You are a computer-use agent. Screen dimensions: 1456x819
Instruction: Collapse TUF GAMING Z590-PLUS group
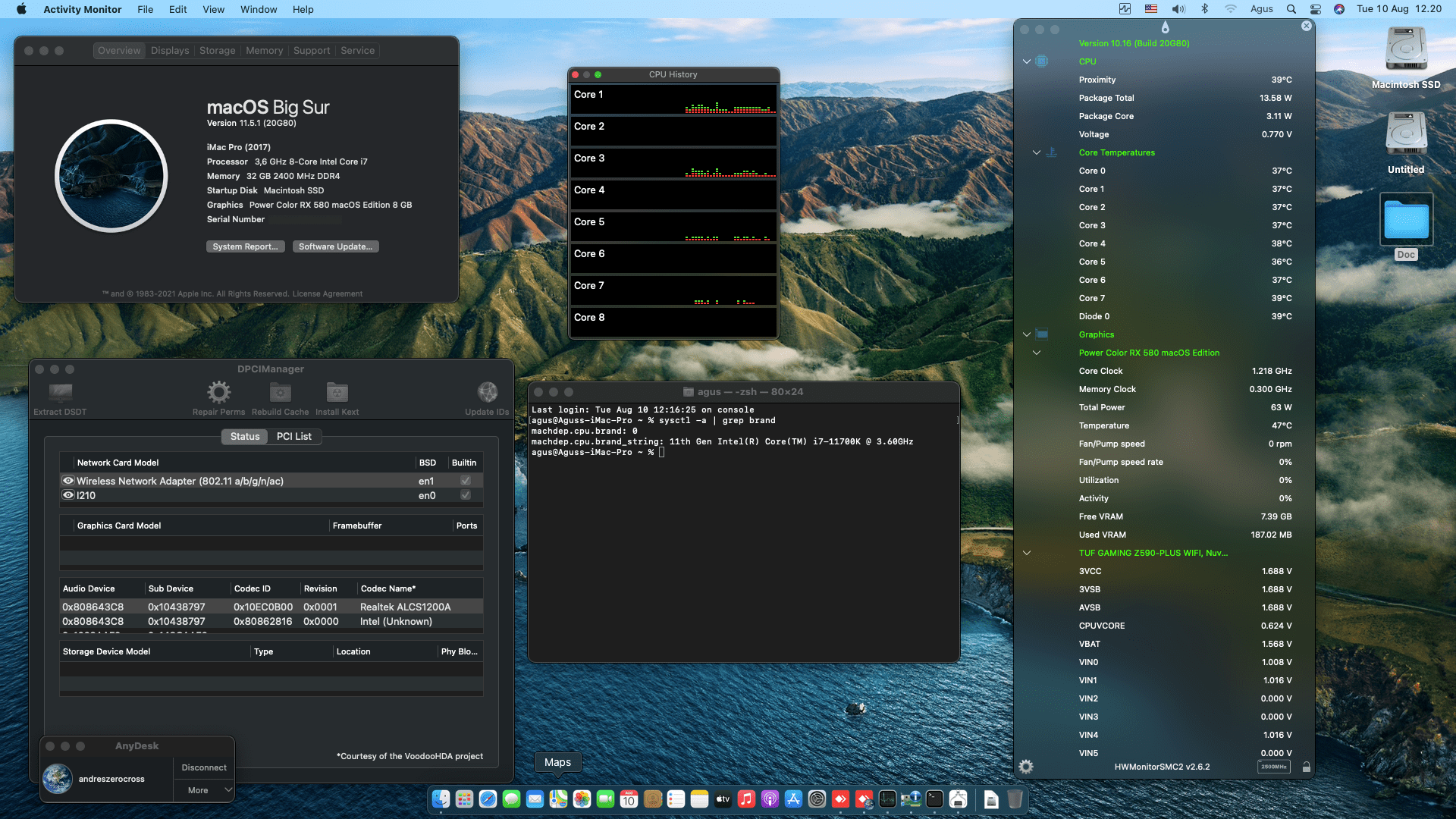click(1027, 553)
